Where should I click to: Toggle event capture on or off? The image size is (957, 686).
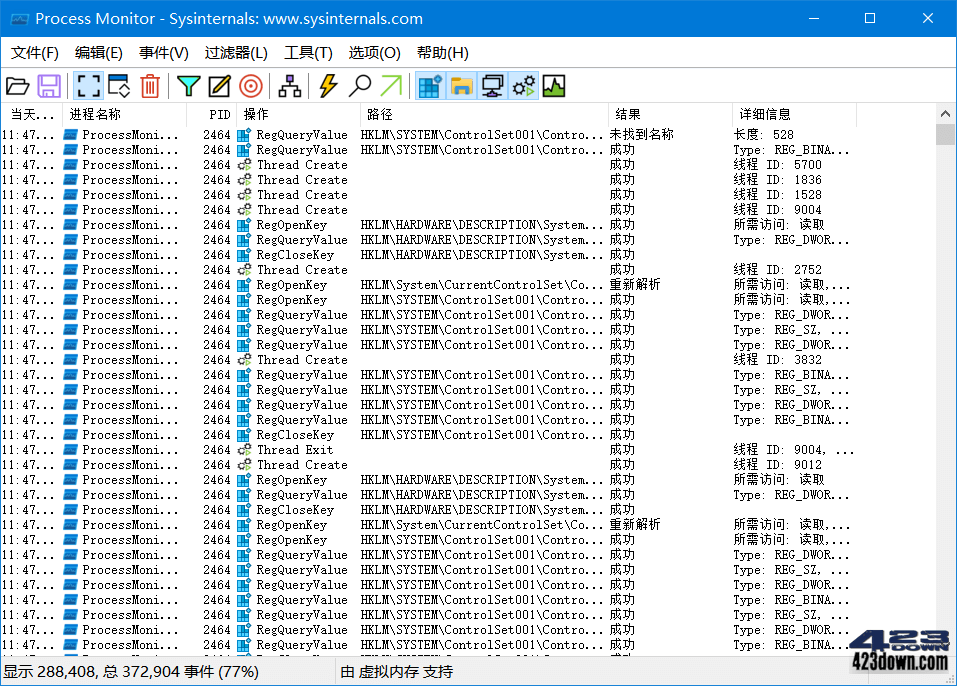85,86
